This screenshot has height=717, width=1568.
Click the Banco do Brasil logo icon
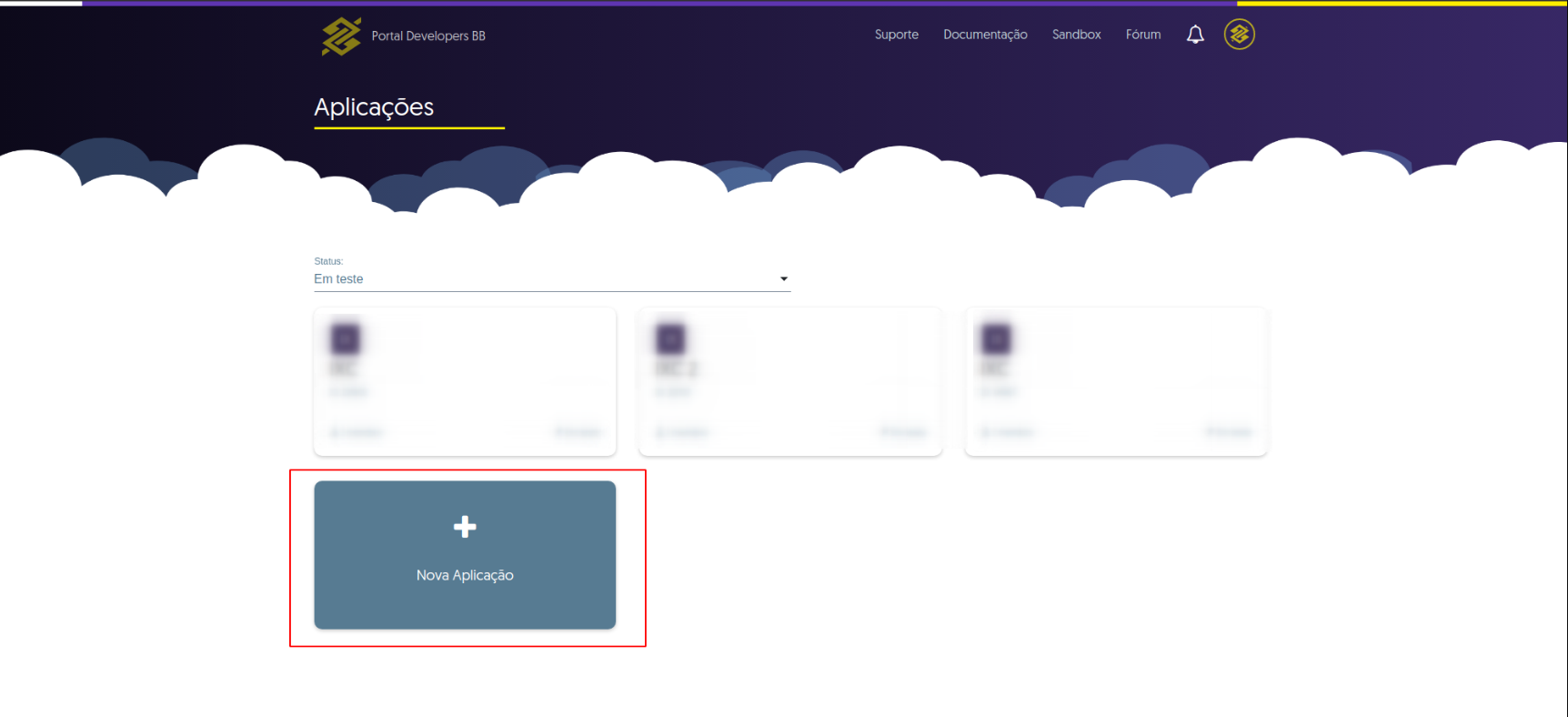point(341,36)
